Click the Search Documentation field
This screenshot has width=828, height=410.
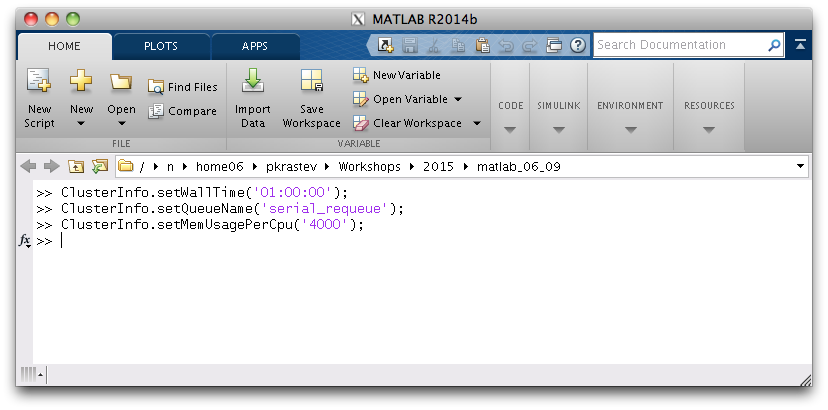tap(680, 45)
